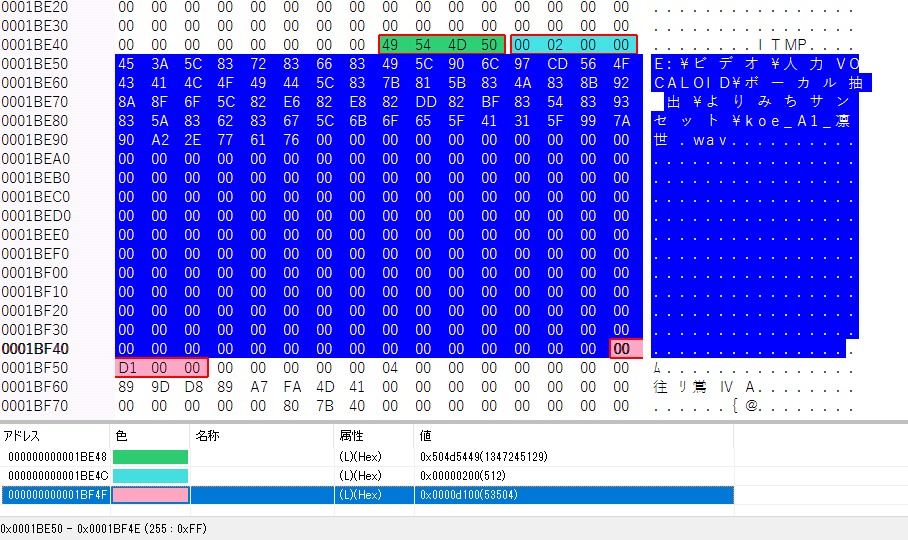Click the decoded text 世.wav

691,140
